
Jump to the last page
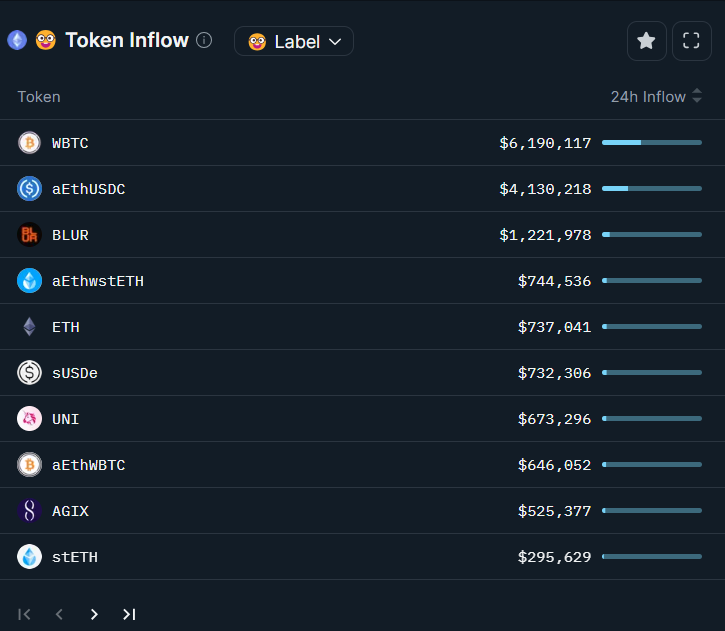tap(129, 614)
